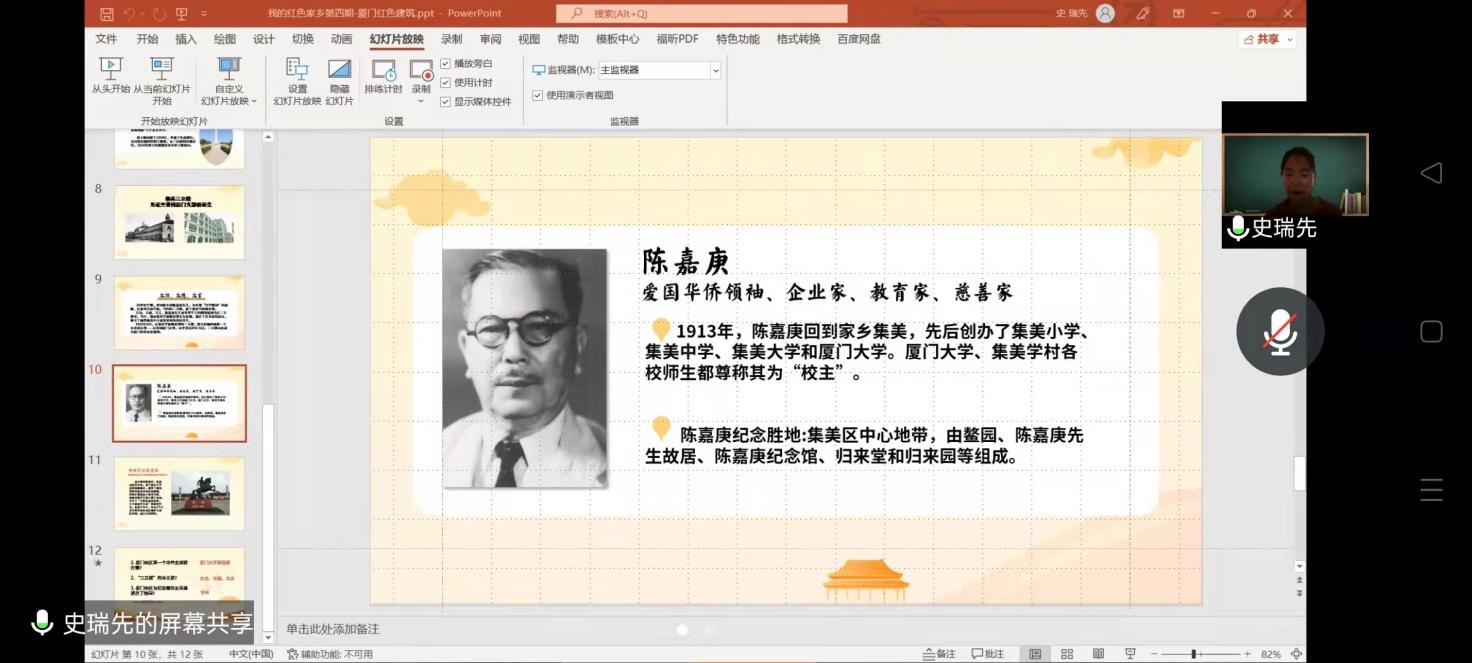The height and width of the screenshot is (663, 1472).
Task: Open reading view from status bar
Action: click(x=1098, y=654)
